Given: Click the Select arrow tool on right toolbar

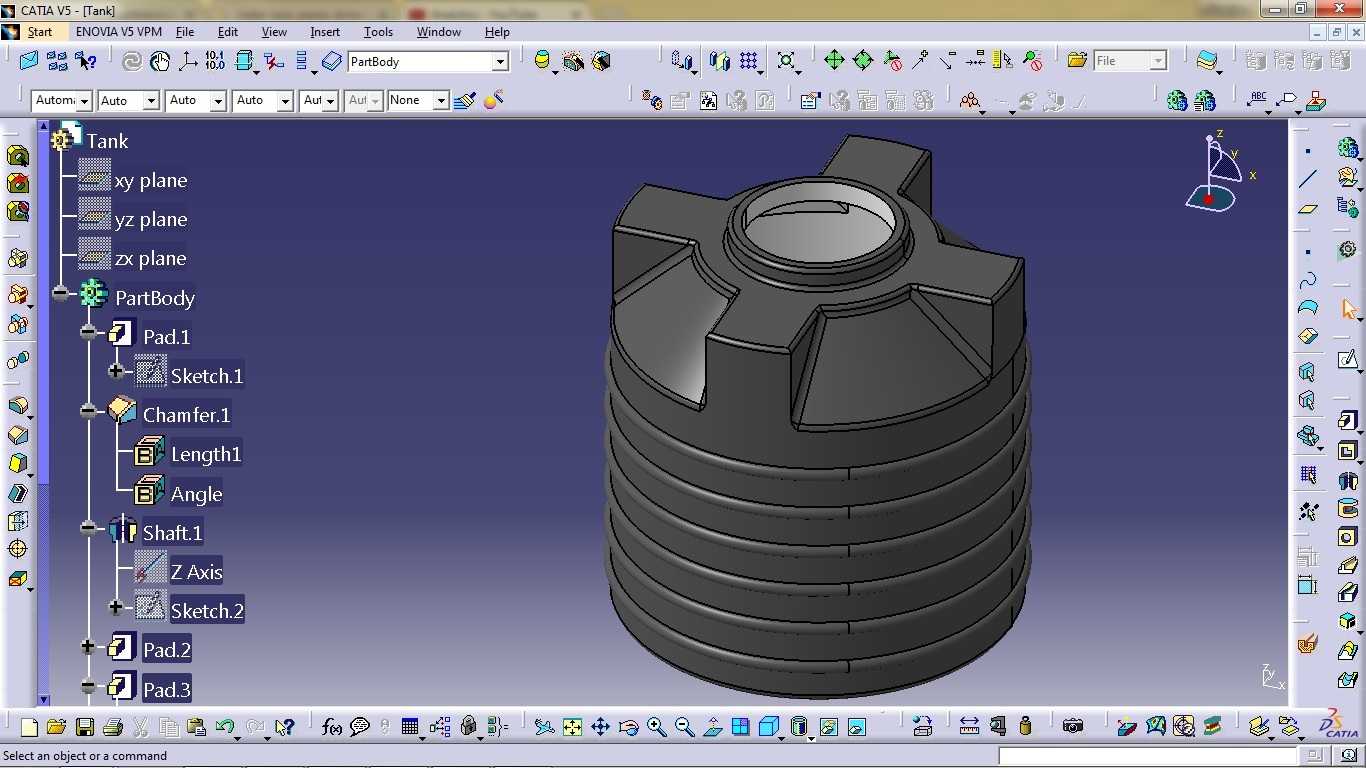Looking at the screenshot, I should coord(1348,309).
